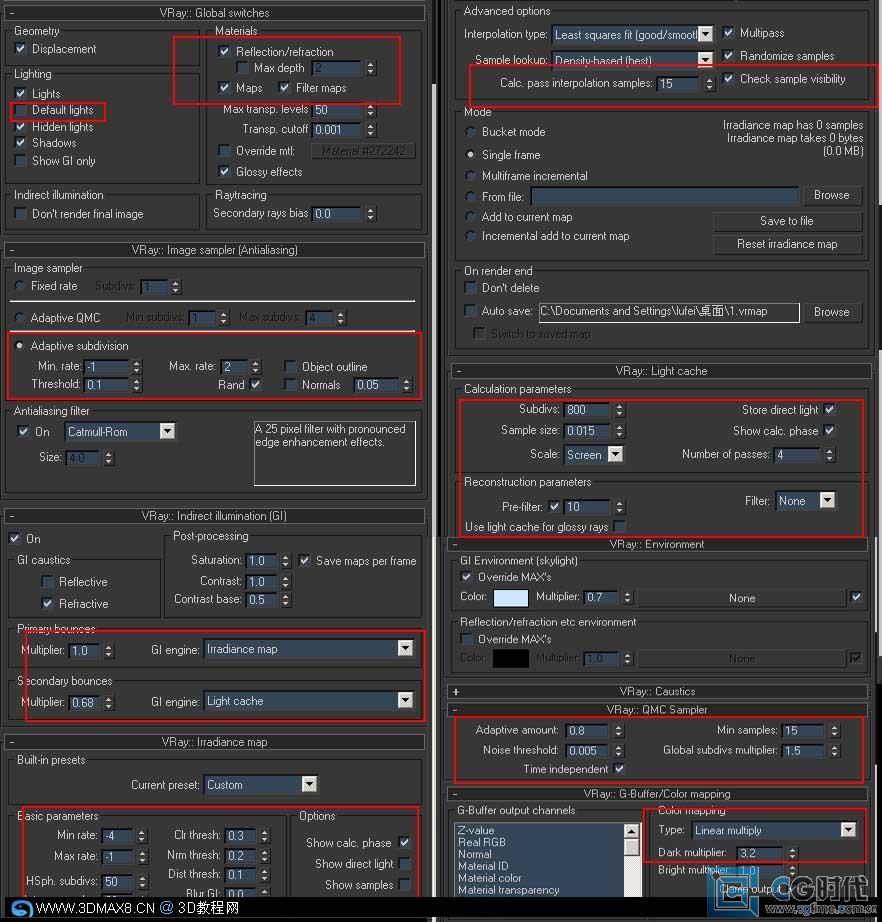Toggle GI Environment Override MAX's checkbox
Image resolution: width=882 pixels, height=922 pixels.
[466, 577]
